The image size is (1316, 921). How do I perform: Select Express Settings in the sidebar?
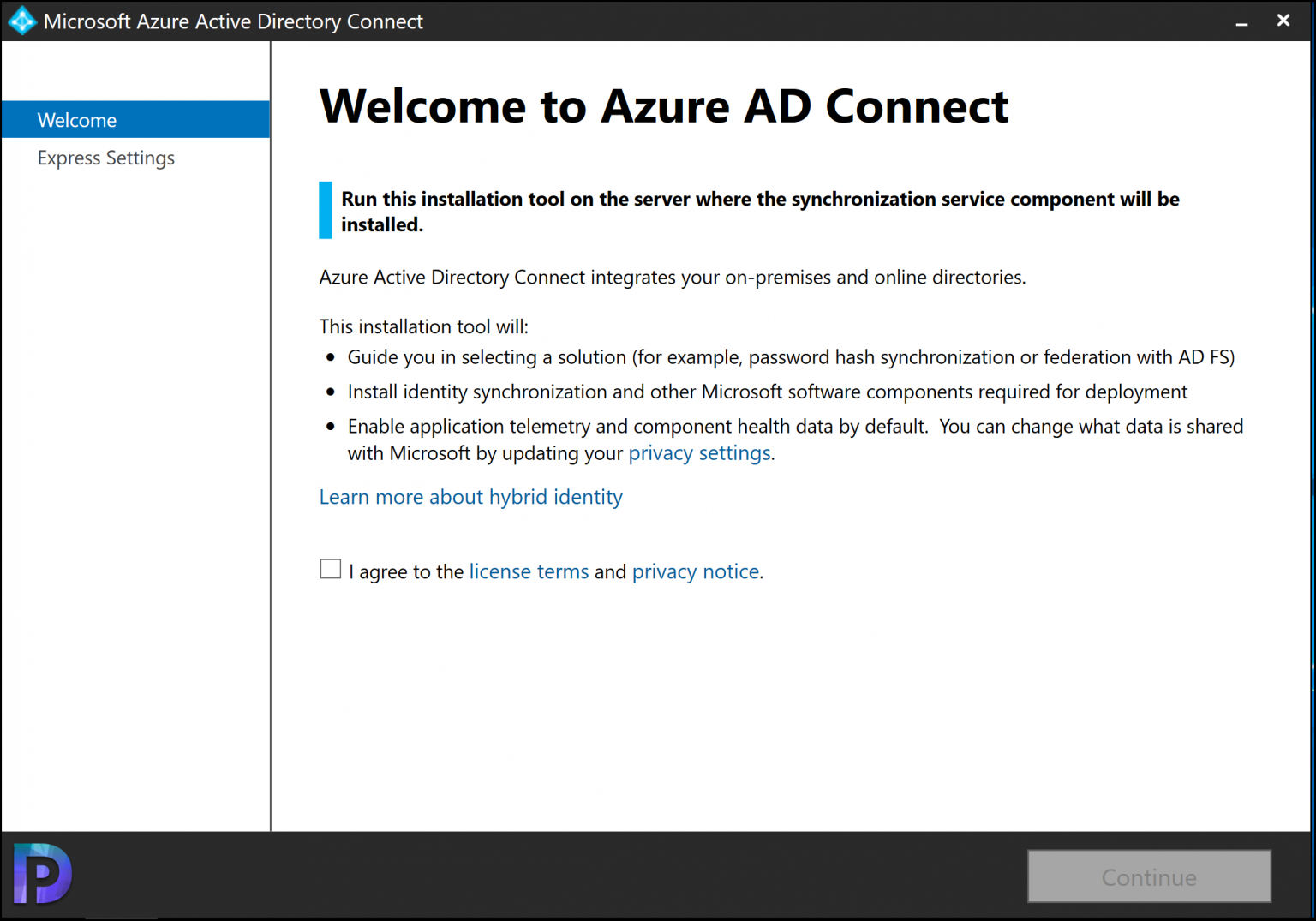[x=106, y=158]
